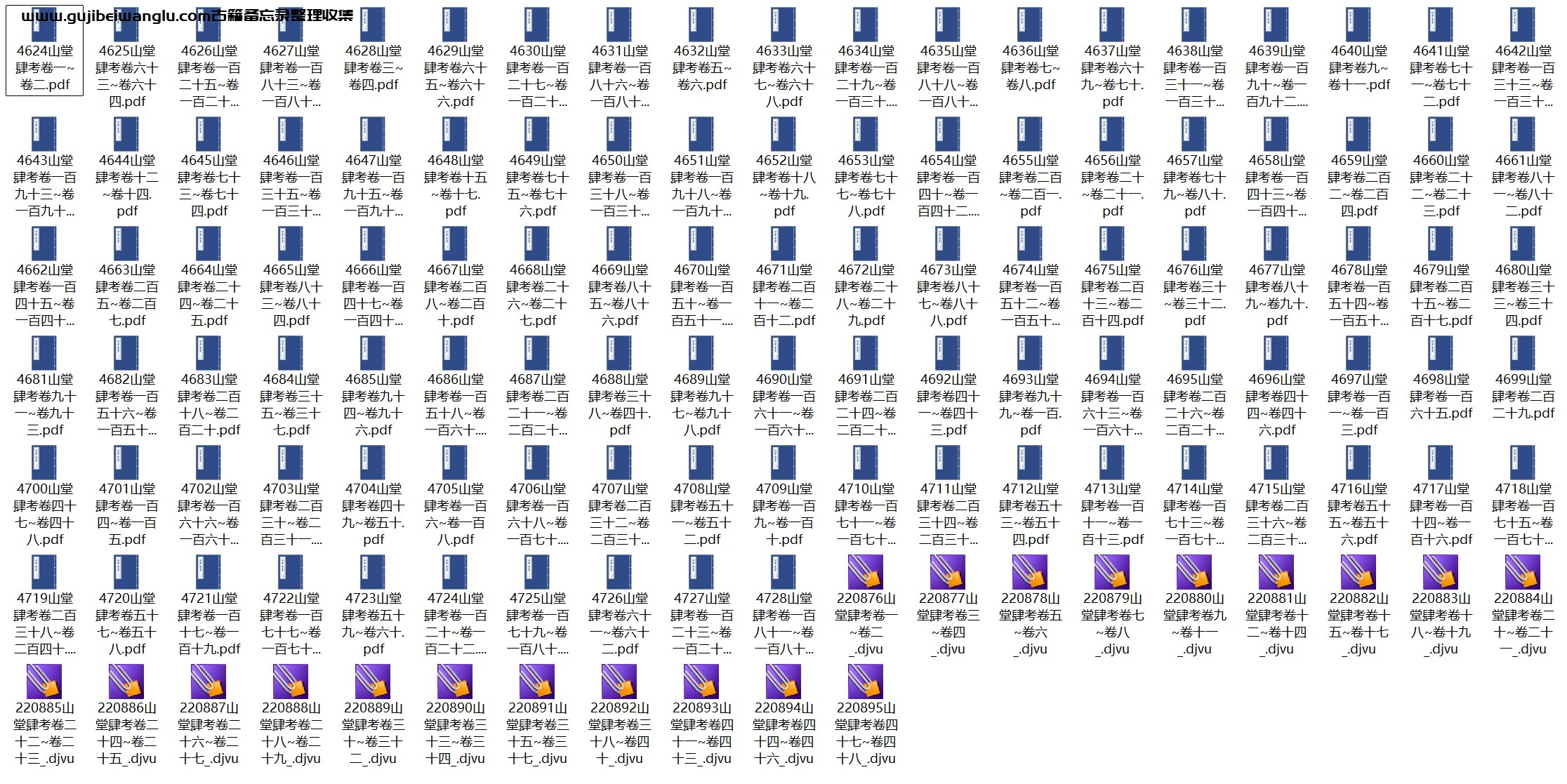Click the 4644山堂肆考卷十二~卷十四.pdf icon
The height and width of the screenshot is (784, 1567).
point(126,135)
